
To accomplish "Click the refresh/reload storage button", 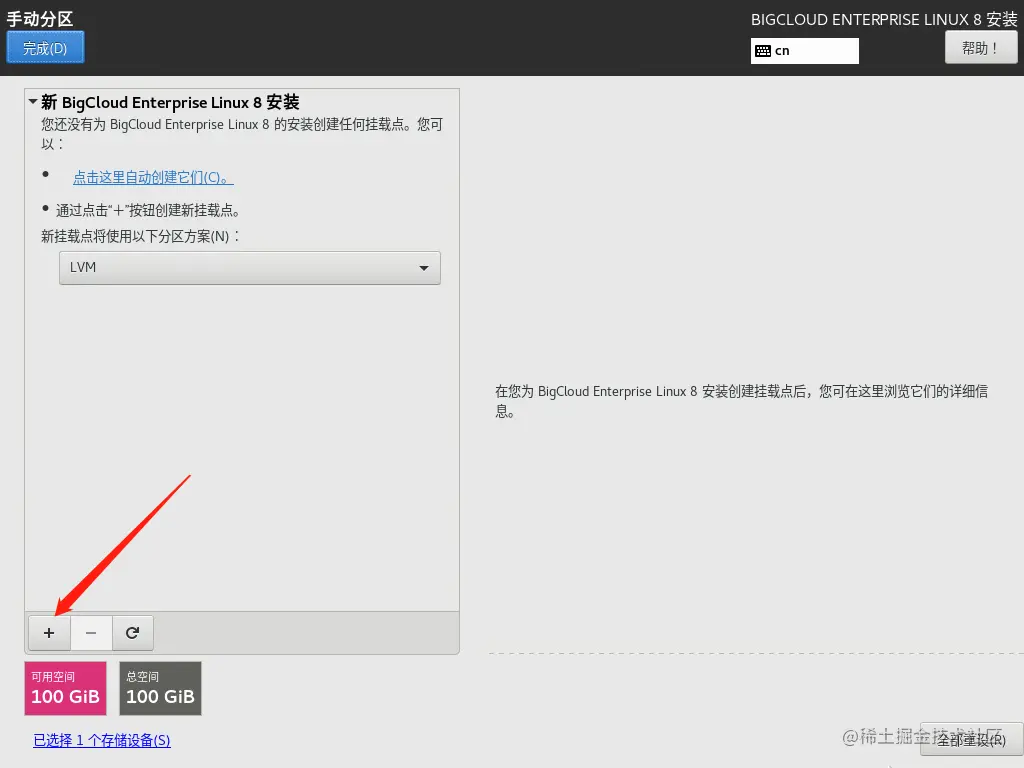I will pyautogui.click(x=133, y=633).
